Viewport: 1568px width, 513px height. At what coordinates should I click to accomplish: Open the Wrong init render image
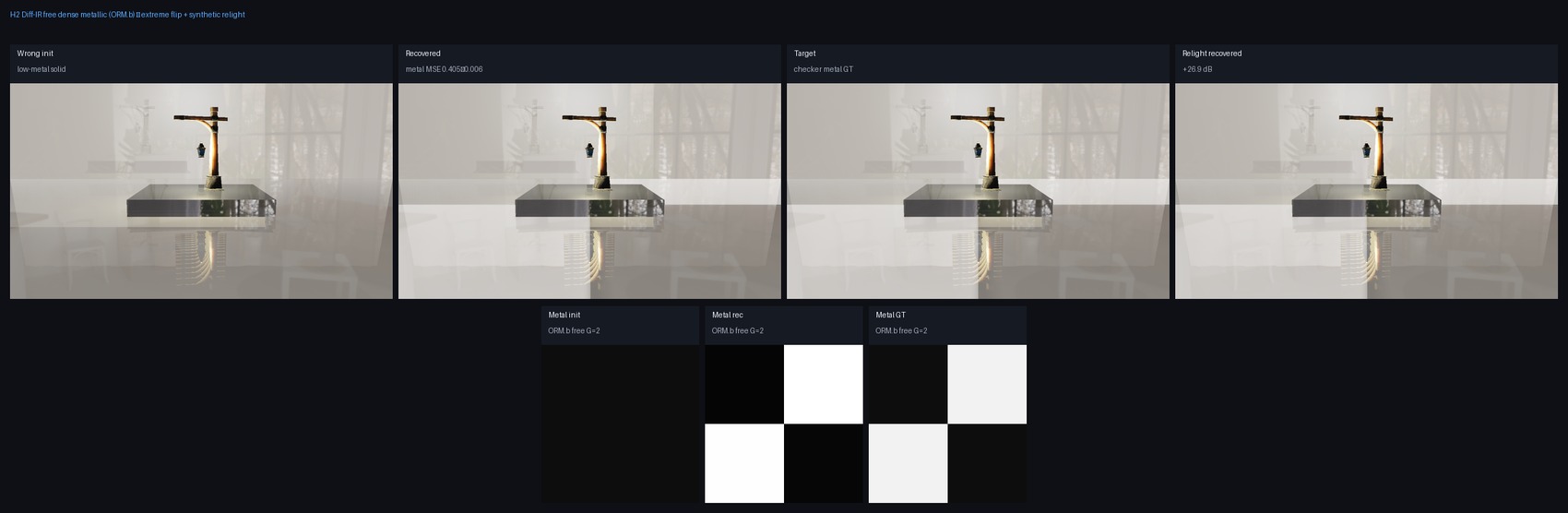(x=201, y=191)
